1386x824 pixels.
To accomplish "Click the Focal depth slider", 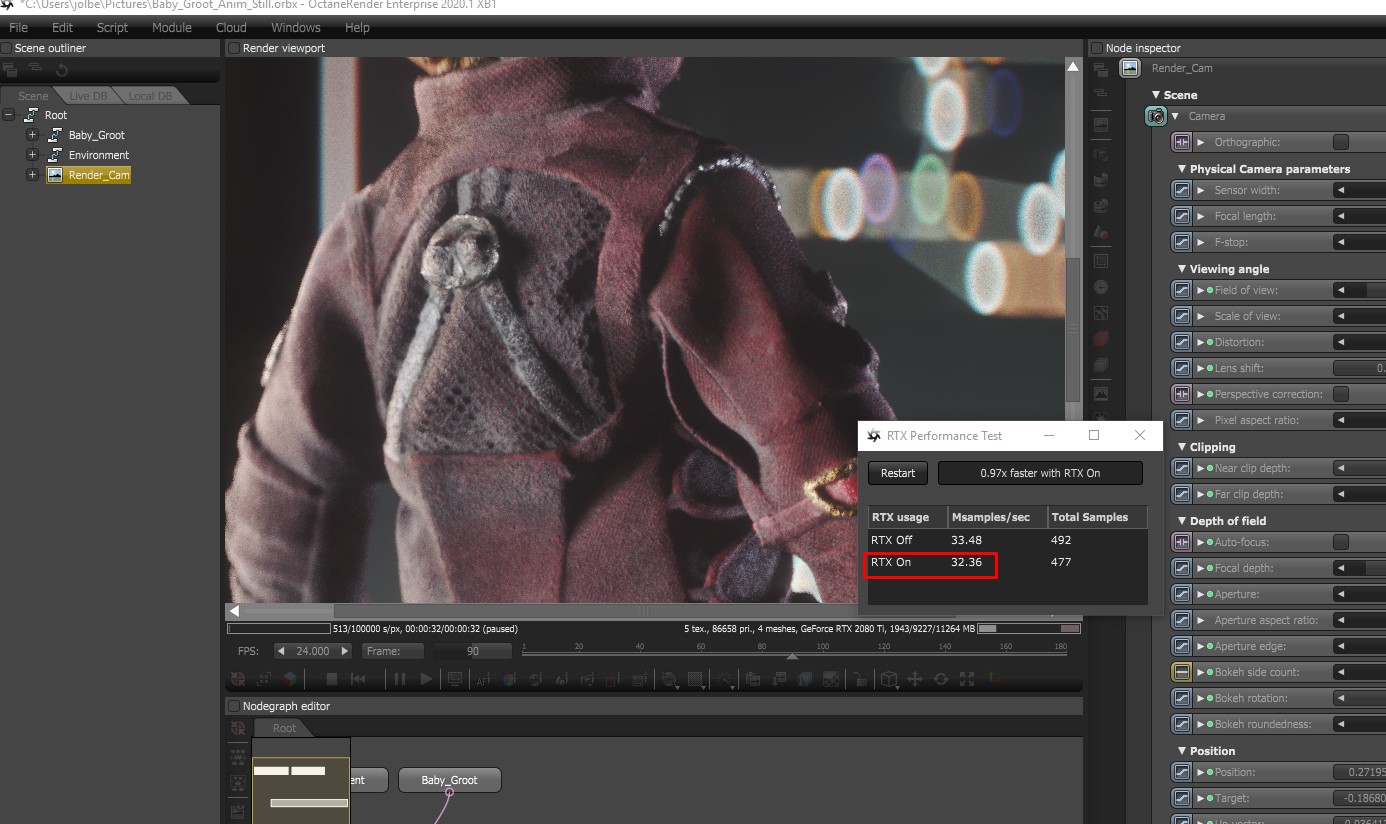I will (1359, 568).
